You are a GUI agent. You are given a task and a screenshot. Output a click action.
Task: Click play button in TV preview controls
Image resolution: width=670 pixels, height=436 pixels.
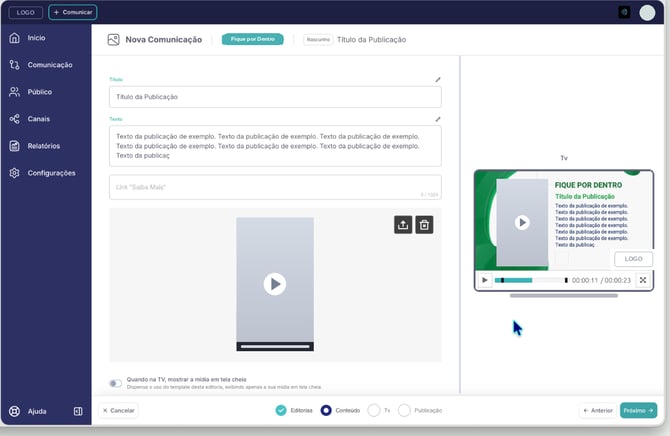[485, 280]
